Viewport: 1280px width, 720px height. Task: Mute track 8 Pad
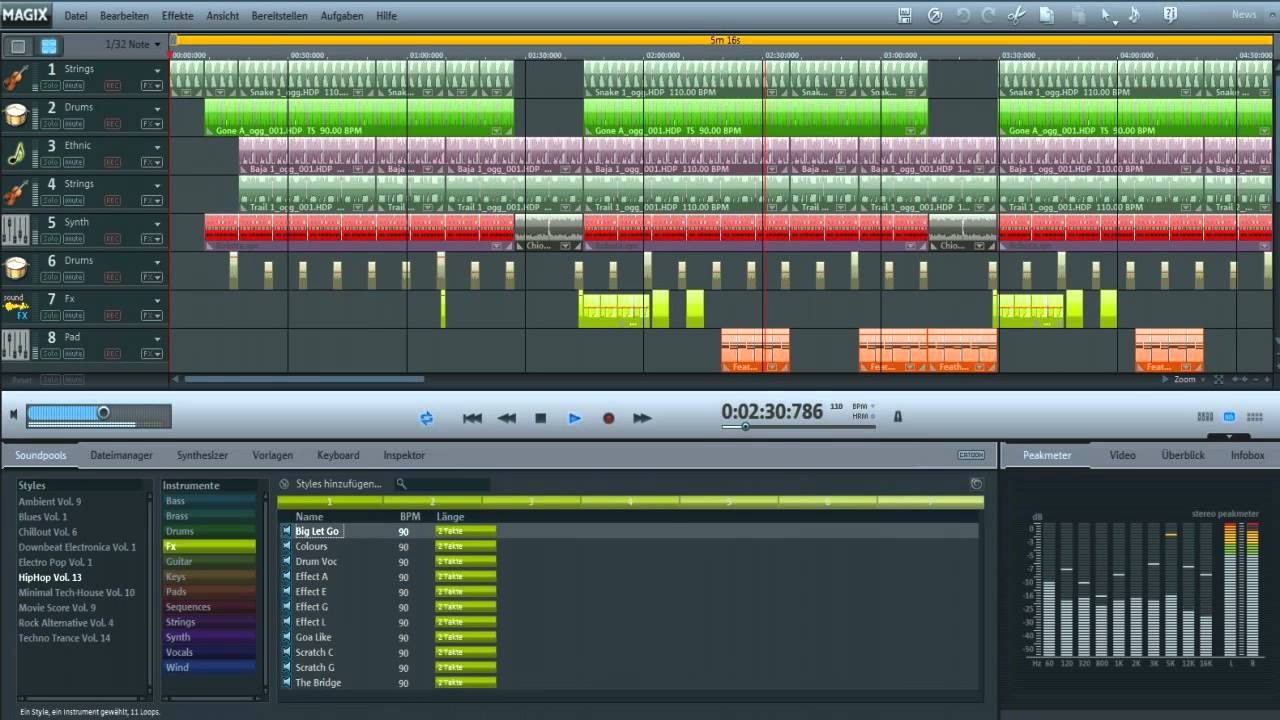73,354
